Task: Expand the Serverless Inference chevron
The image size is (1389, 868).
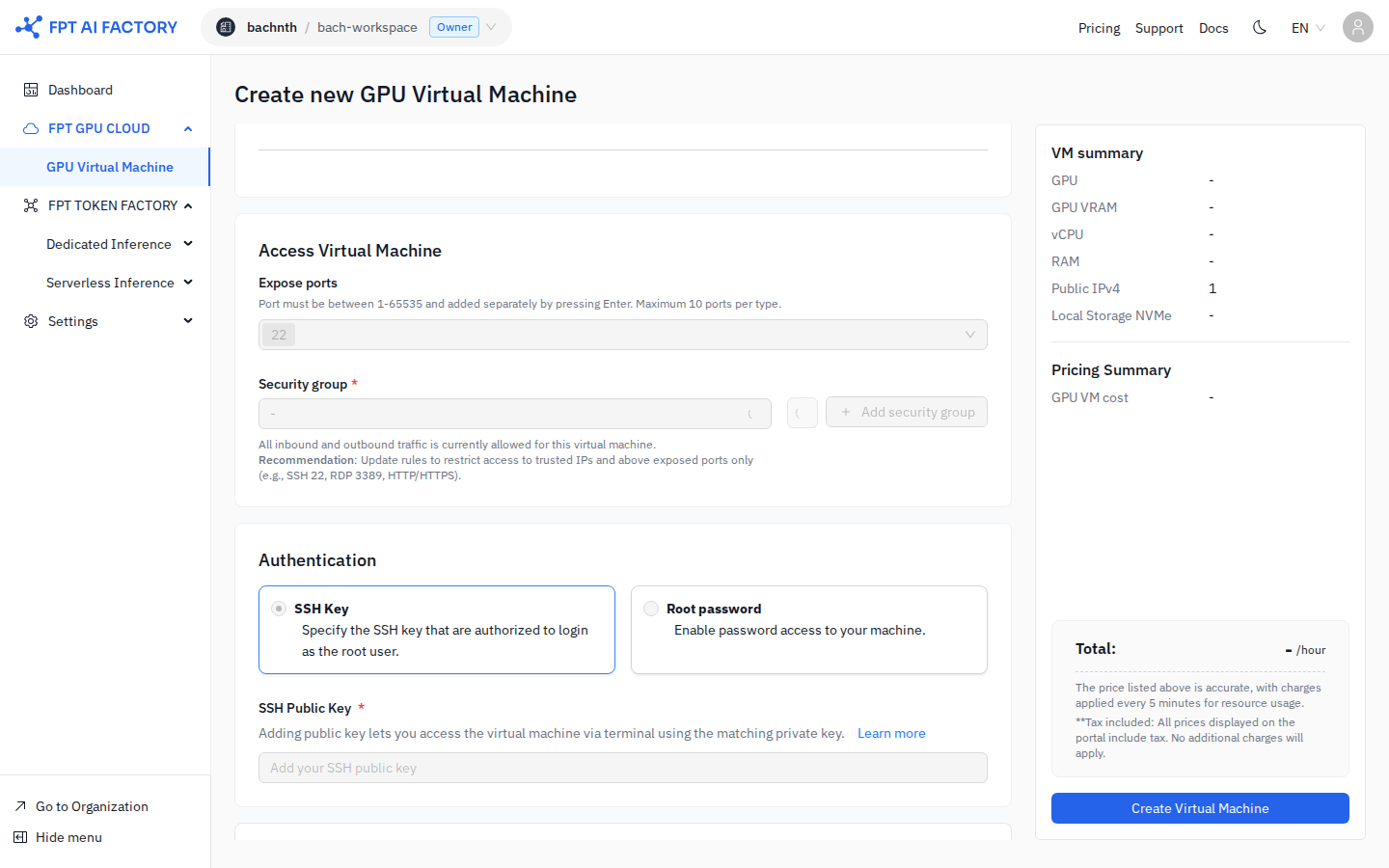Action: click(x=188, y=283)
